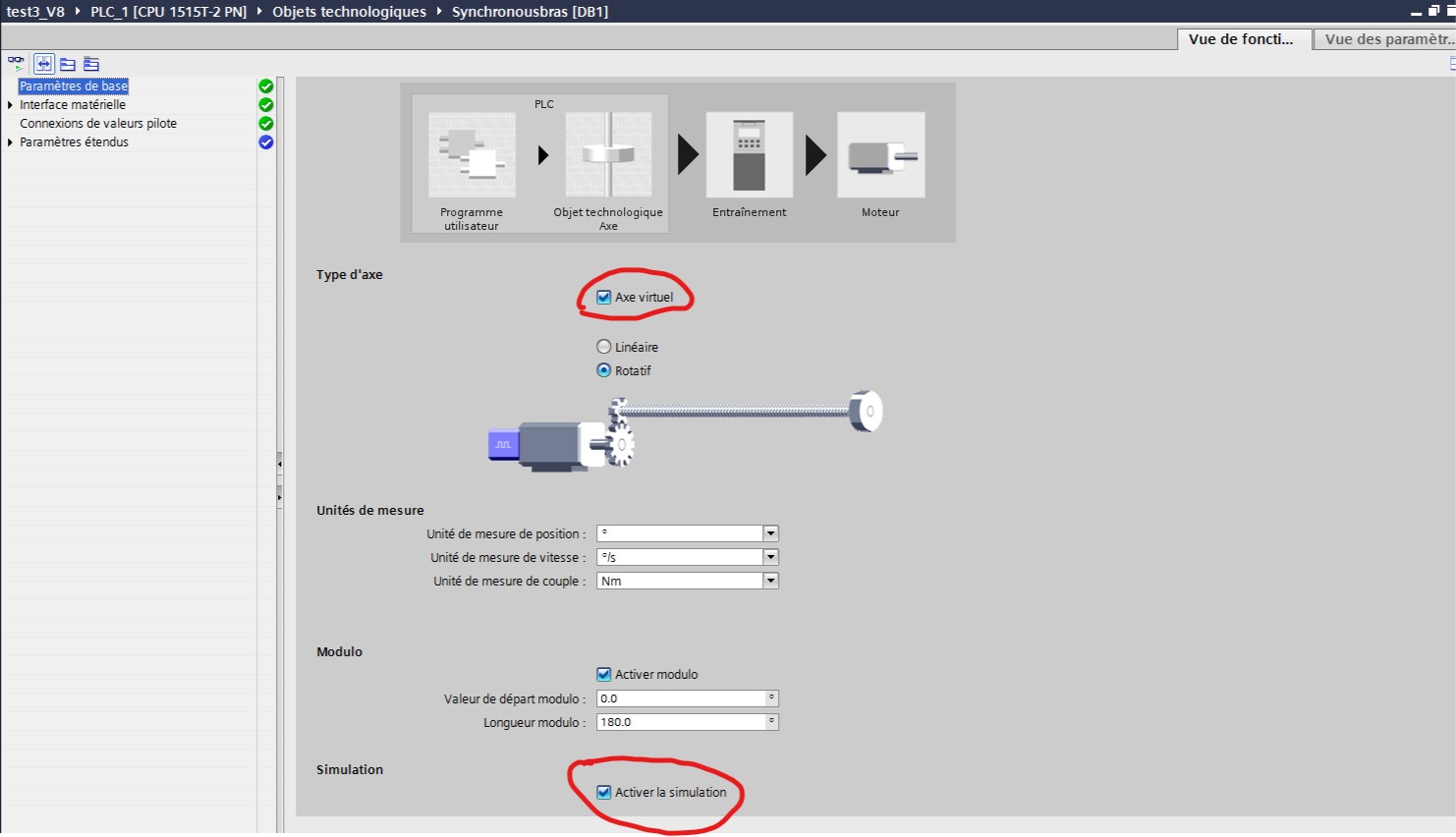Toggle the Activer la simulation checkbox

click(x=604, y=793)
